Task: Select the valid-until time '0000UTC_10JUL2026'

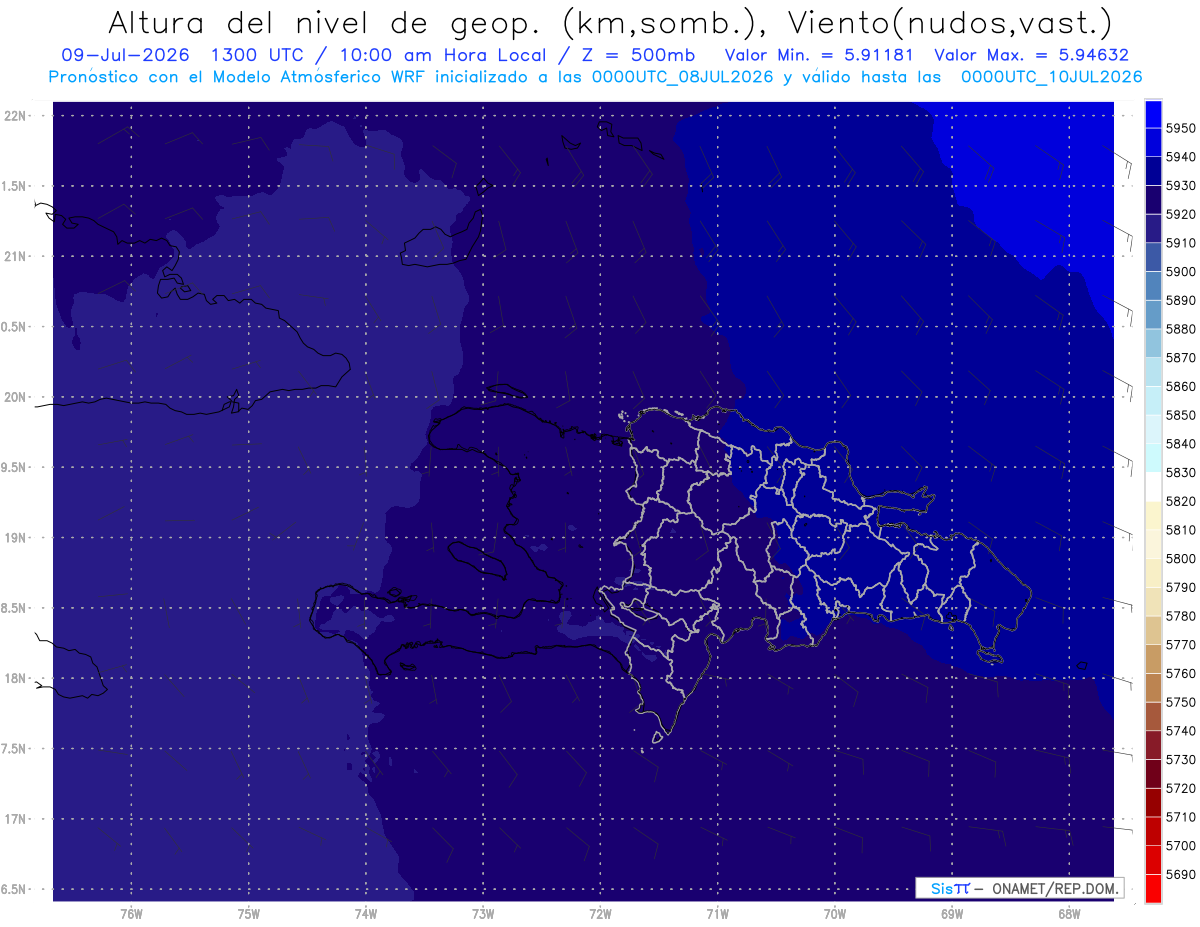Action: click(x=1052, y=77)
